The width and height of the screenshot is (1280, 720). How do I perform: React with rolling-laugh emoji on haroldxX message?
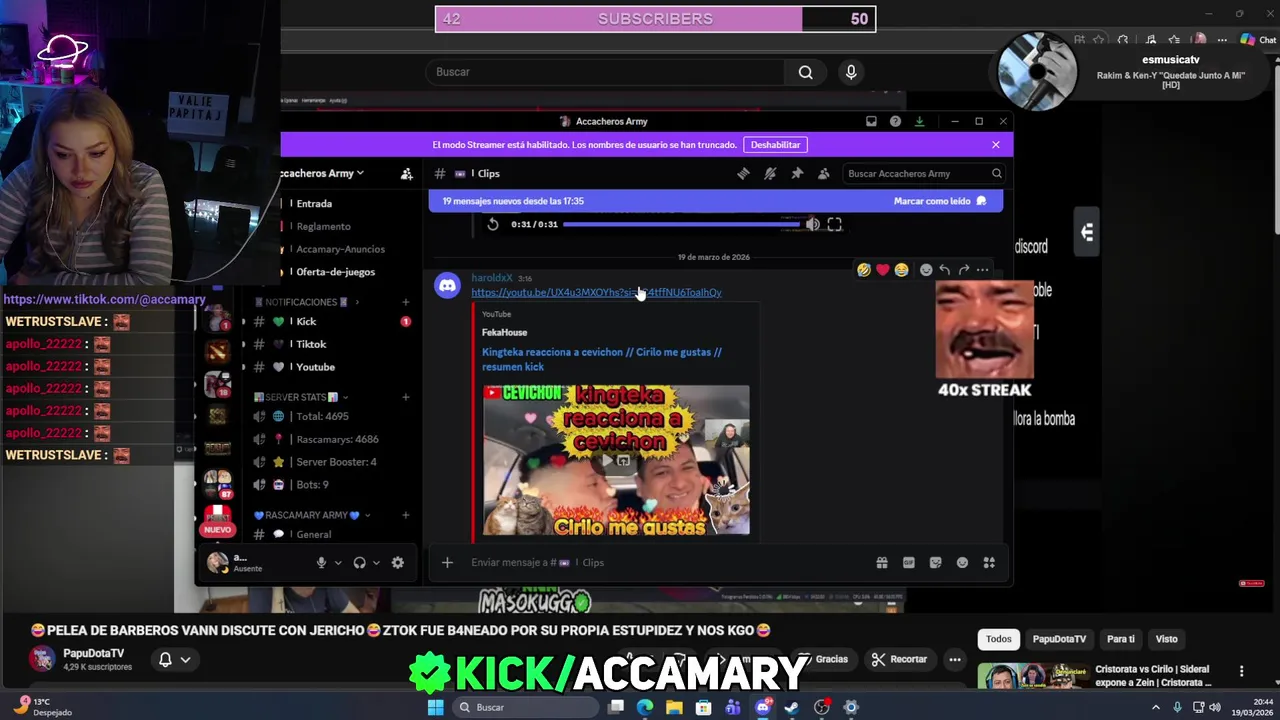tap(864, 269)
